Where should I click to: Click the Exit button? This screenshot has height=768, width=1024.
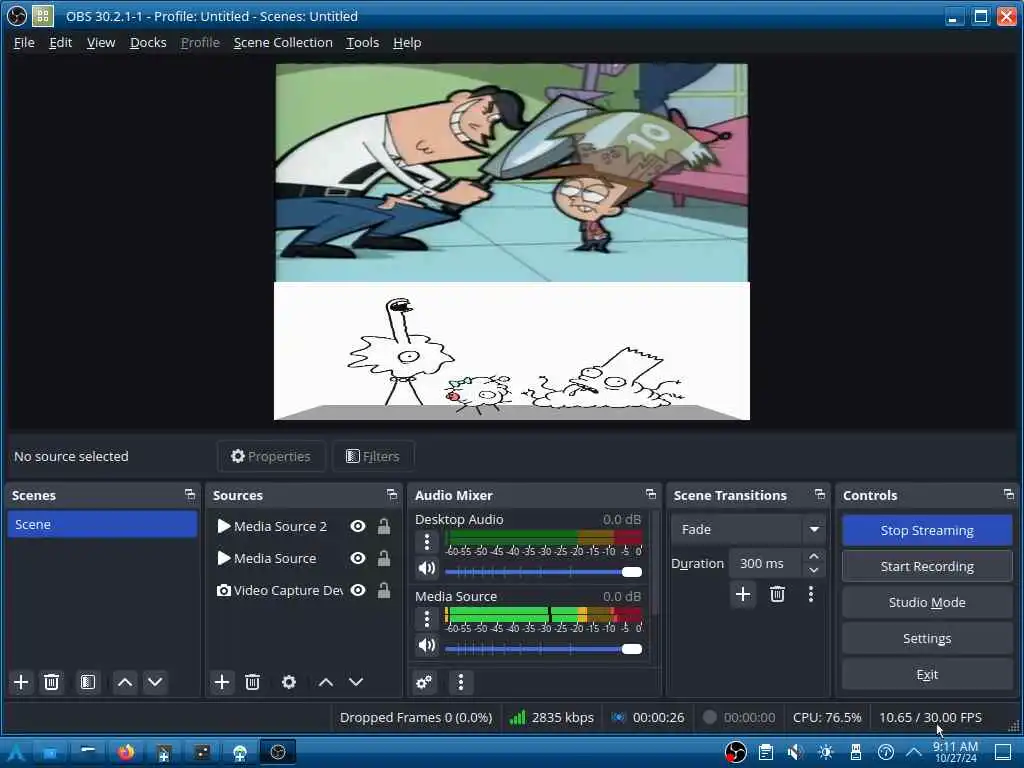(927, 674)
